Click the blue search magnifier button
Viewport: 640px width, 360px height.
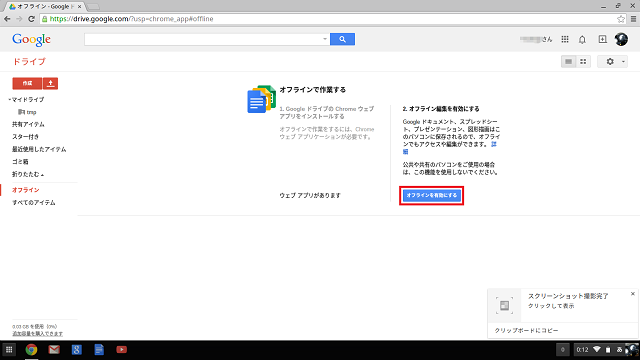point(342,39)
